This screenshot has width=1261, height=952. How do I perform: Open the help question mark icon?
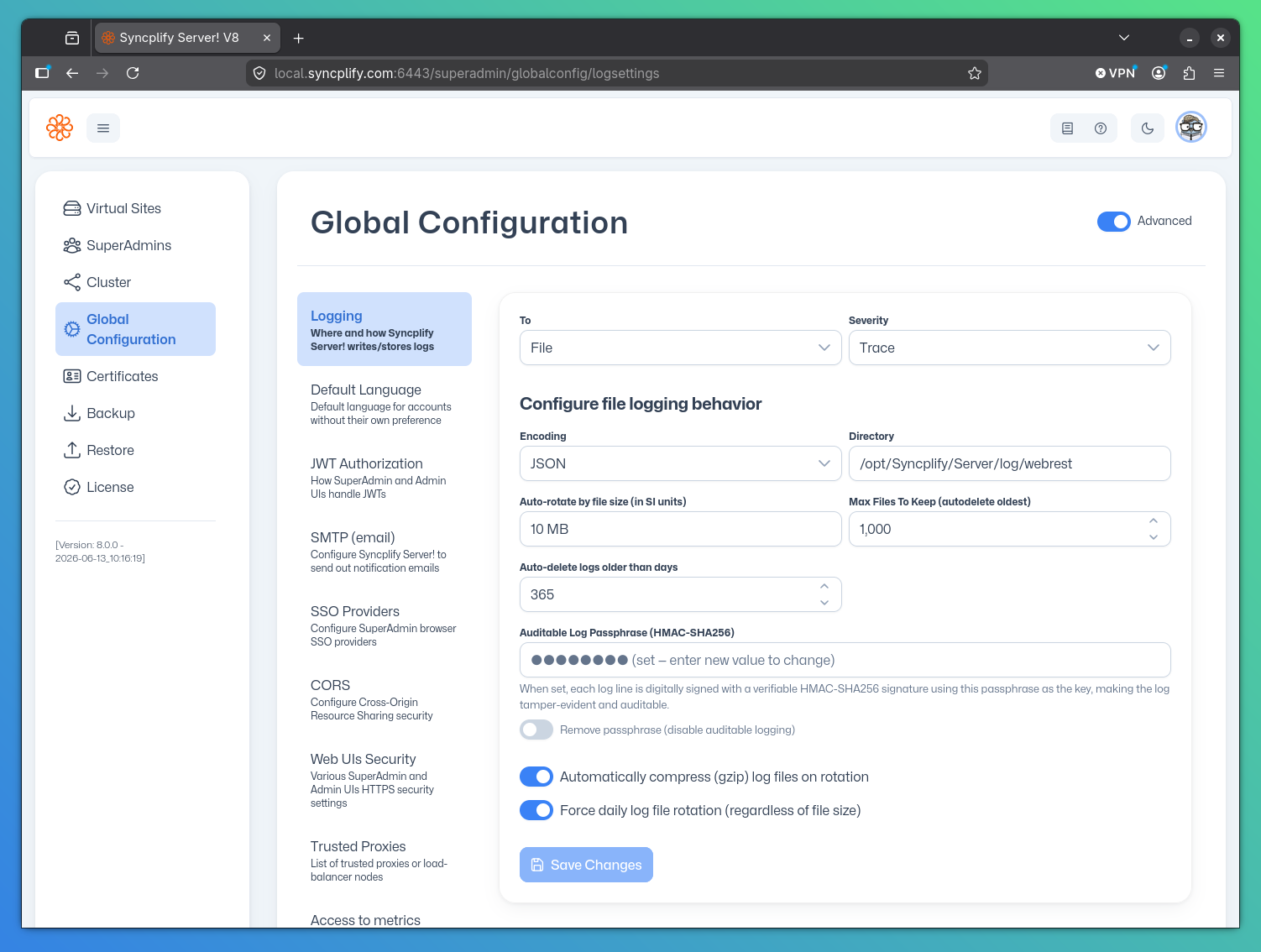tap(1101, 128)
